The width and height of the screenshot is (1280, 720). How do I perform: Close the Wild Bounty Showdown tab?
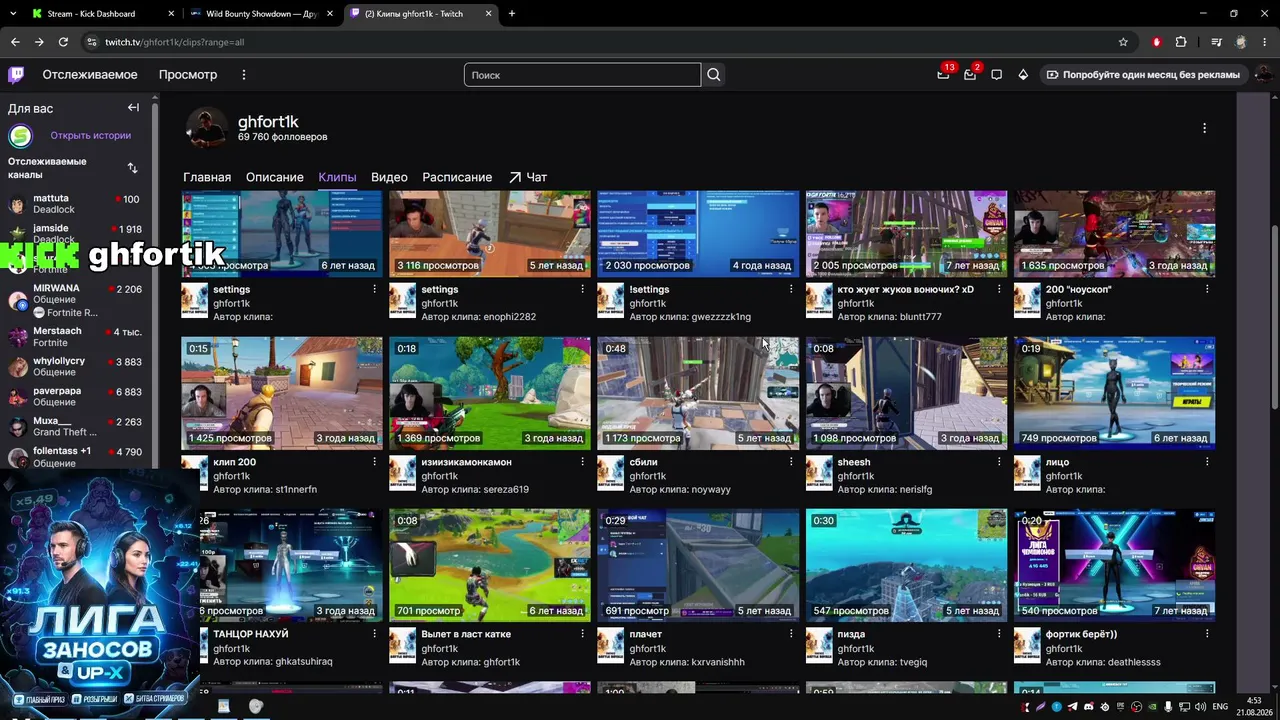[329, 14]
